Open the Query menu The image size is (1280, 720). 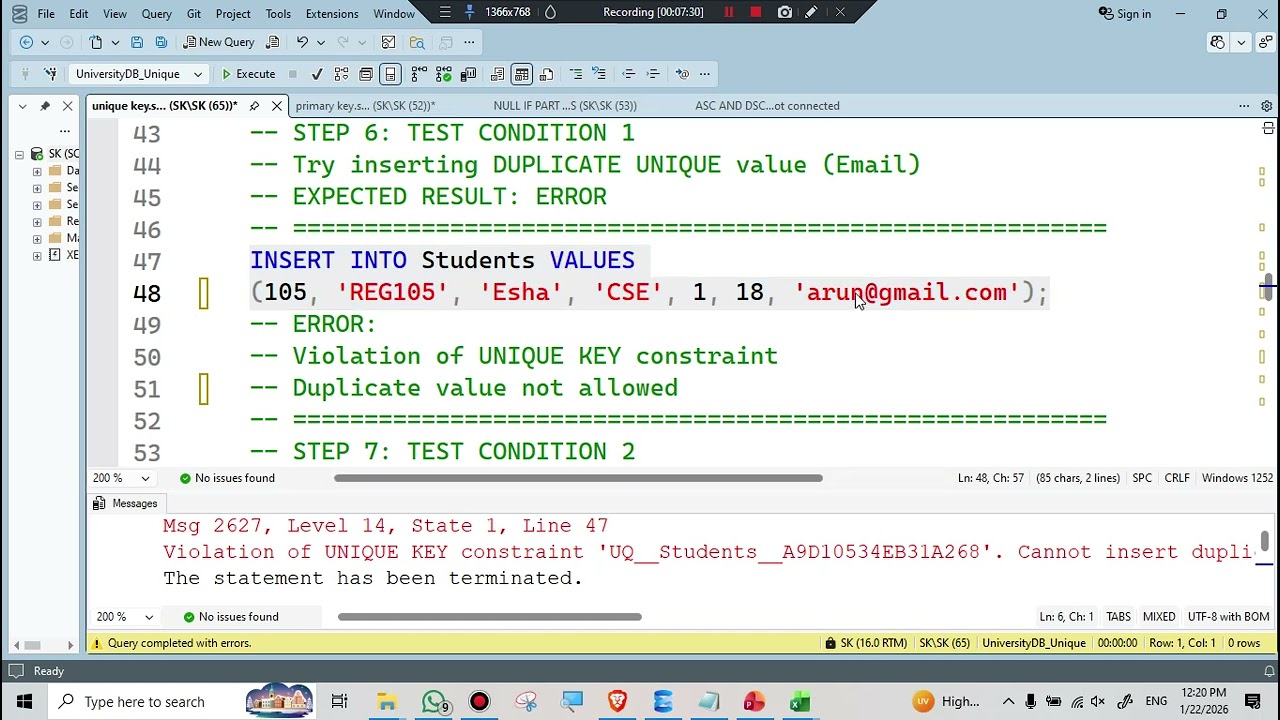point(156,14)
